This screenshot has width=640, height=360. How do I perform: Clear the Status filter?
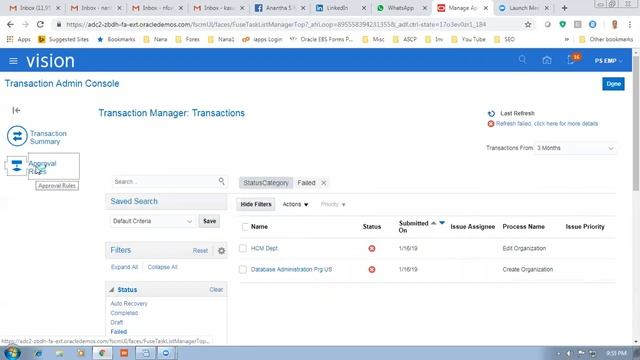coord(216,289)
